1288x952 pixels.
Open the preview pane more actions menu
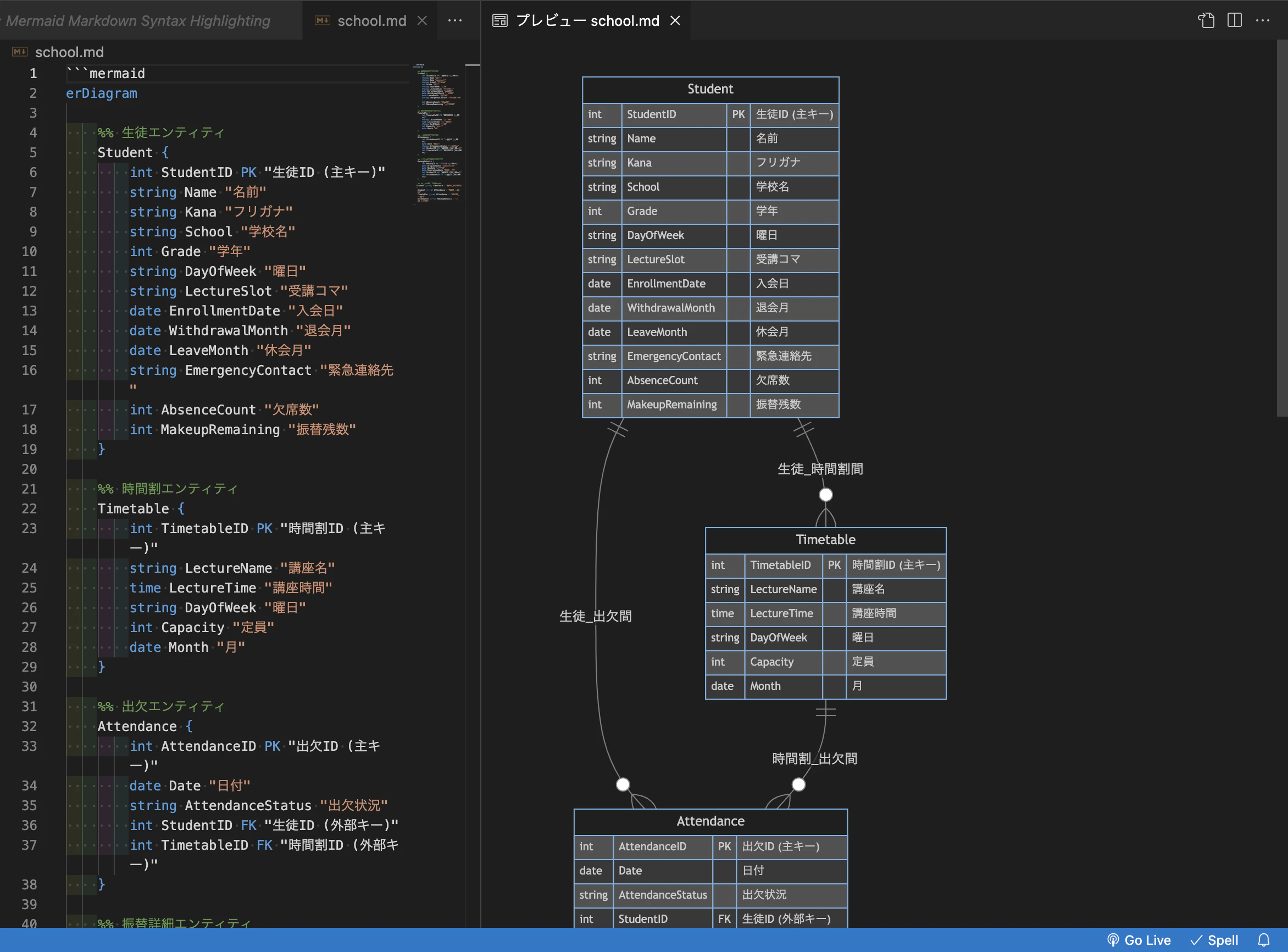(1263, 21)
